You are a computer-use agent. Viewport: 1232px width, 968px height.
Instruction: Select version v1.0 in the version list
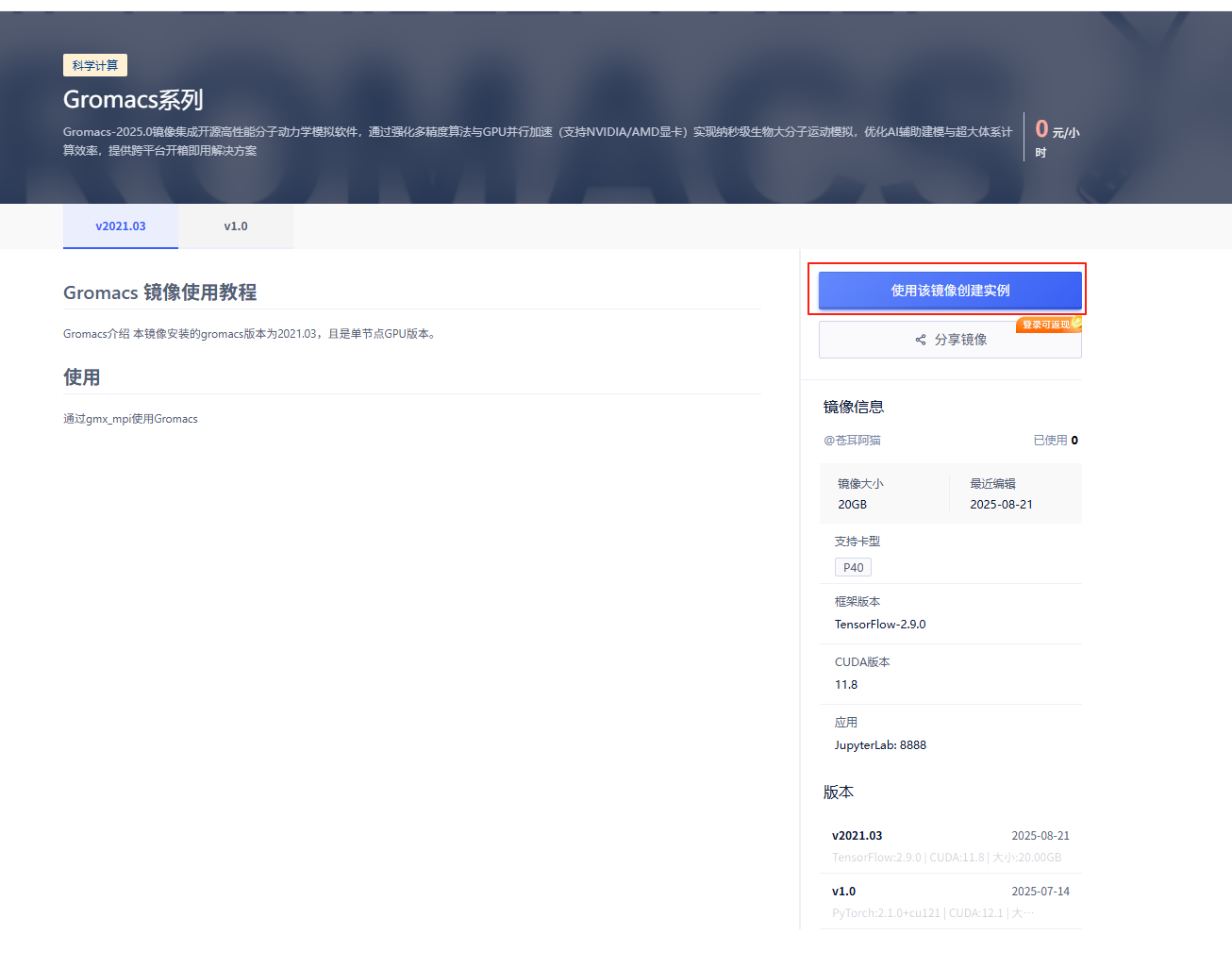click(x=950, y=902)
